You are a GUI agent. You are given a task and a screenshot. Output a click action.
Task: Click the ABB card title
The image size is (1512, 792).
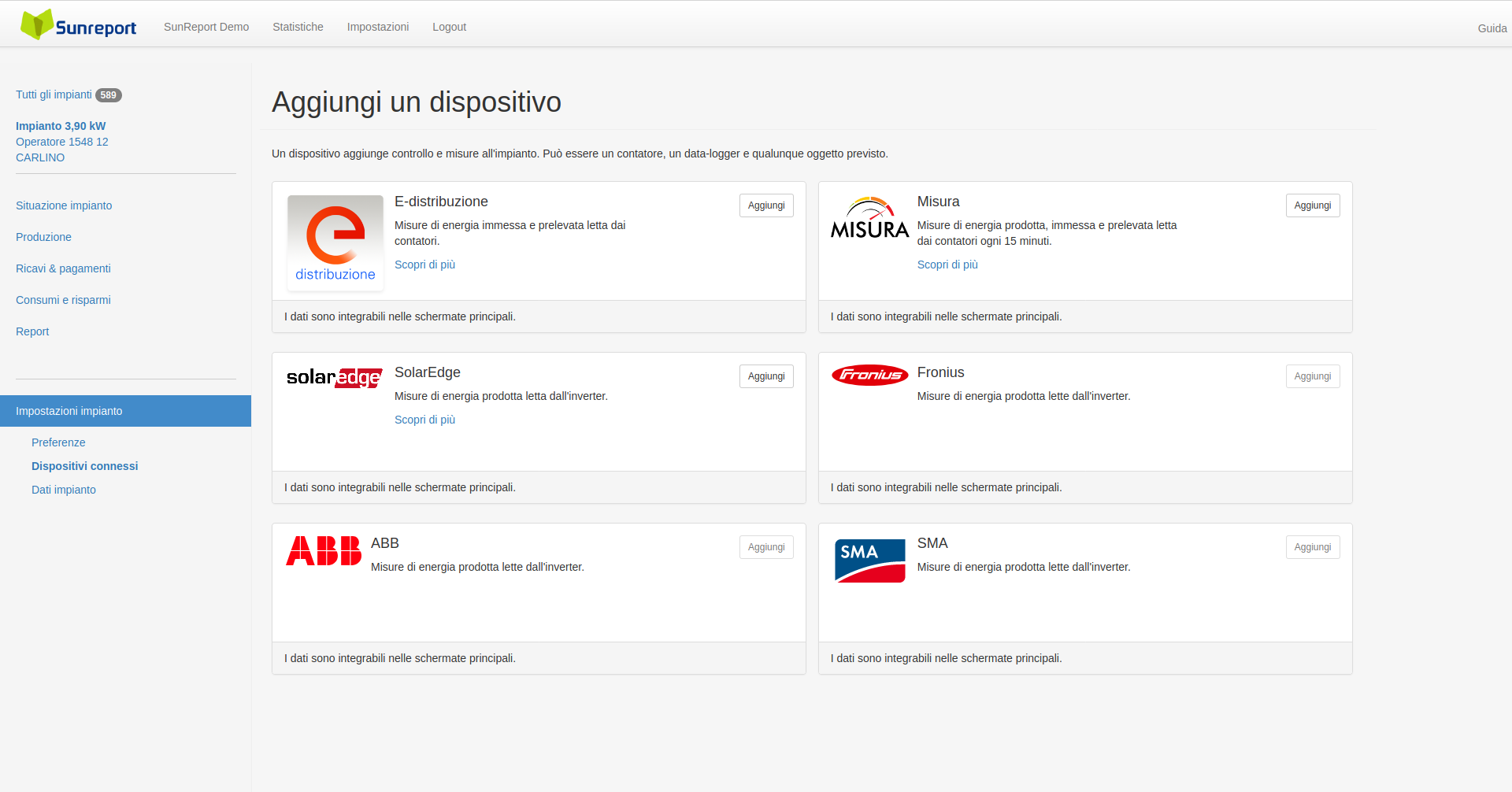[x=385, y=543]
